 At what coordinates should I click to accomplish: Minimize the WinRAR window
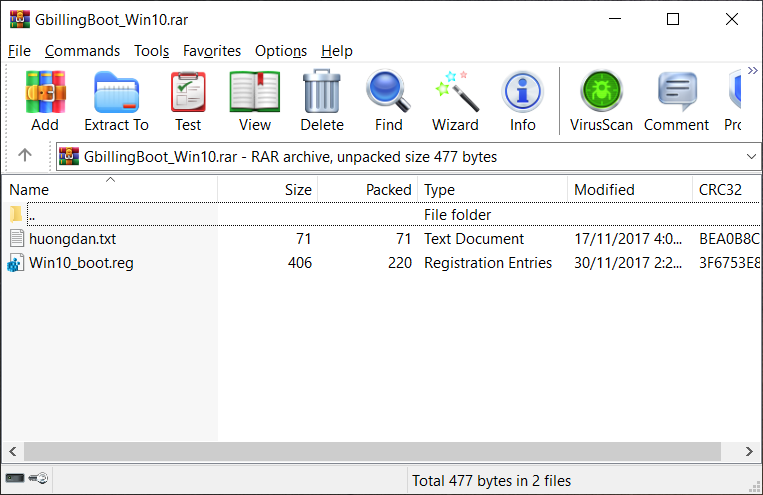pyautogui.click(x=615, y=19)
